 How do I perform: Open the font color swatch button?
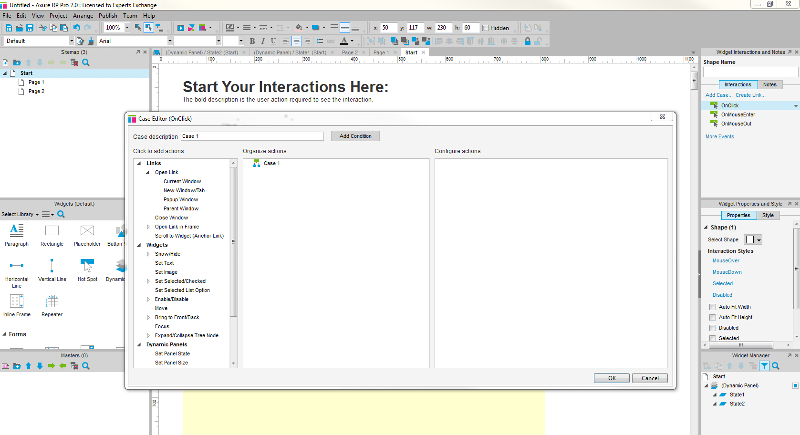tap(344, 41)
